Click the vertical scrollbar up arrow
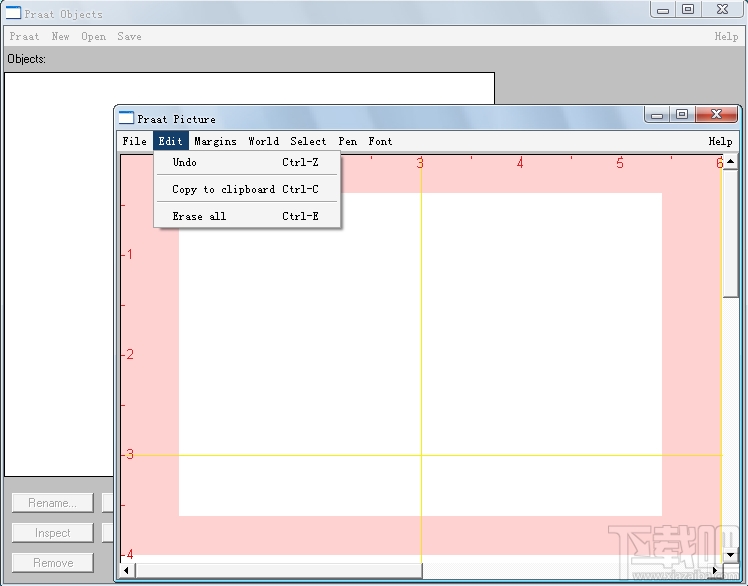748x586 pixels. pyautogui.click(x=730, y=162)
